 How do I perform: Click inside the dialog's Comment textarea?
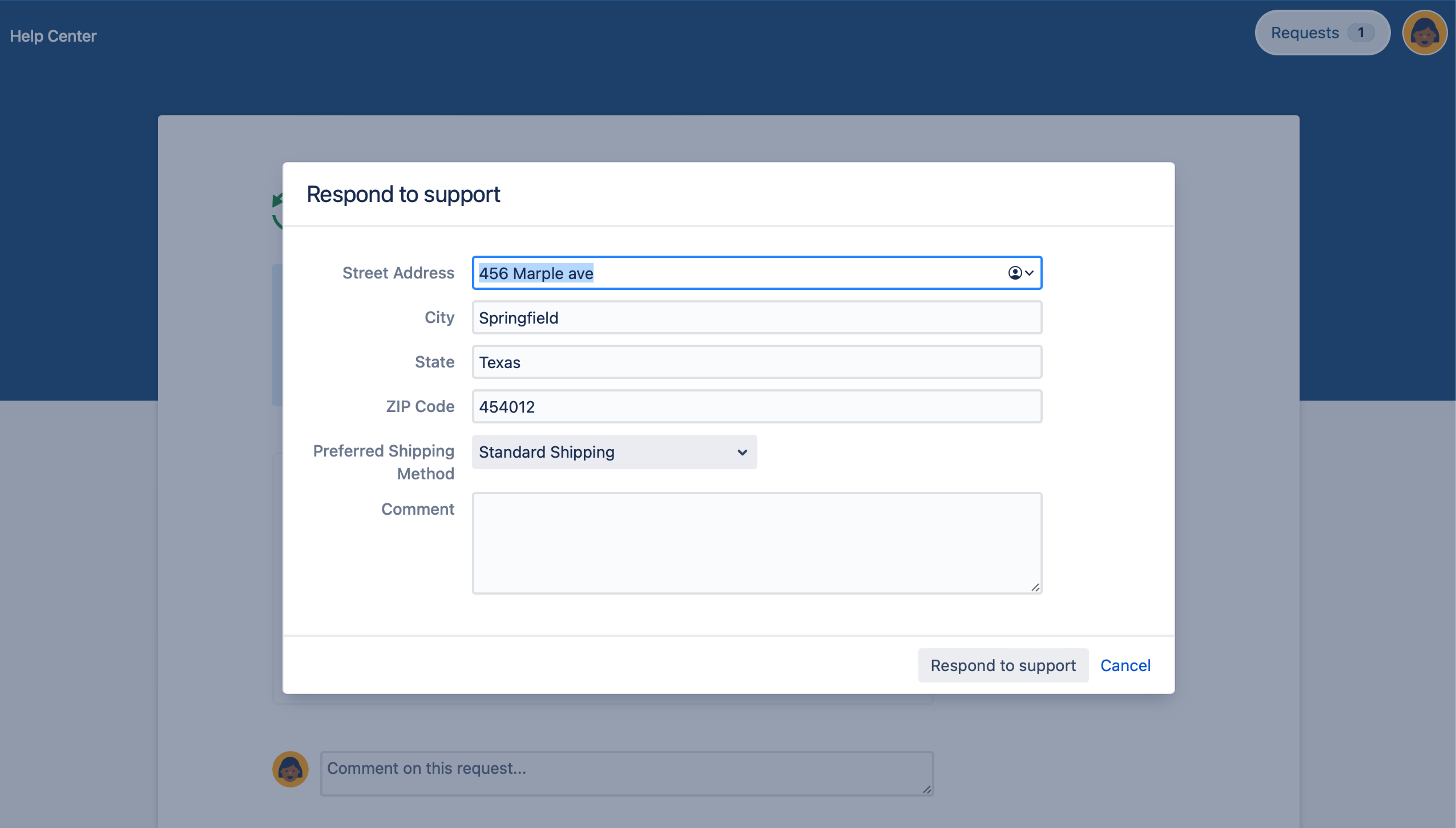point(756,542)
